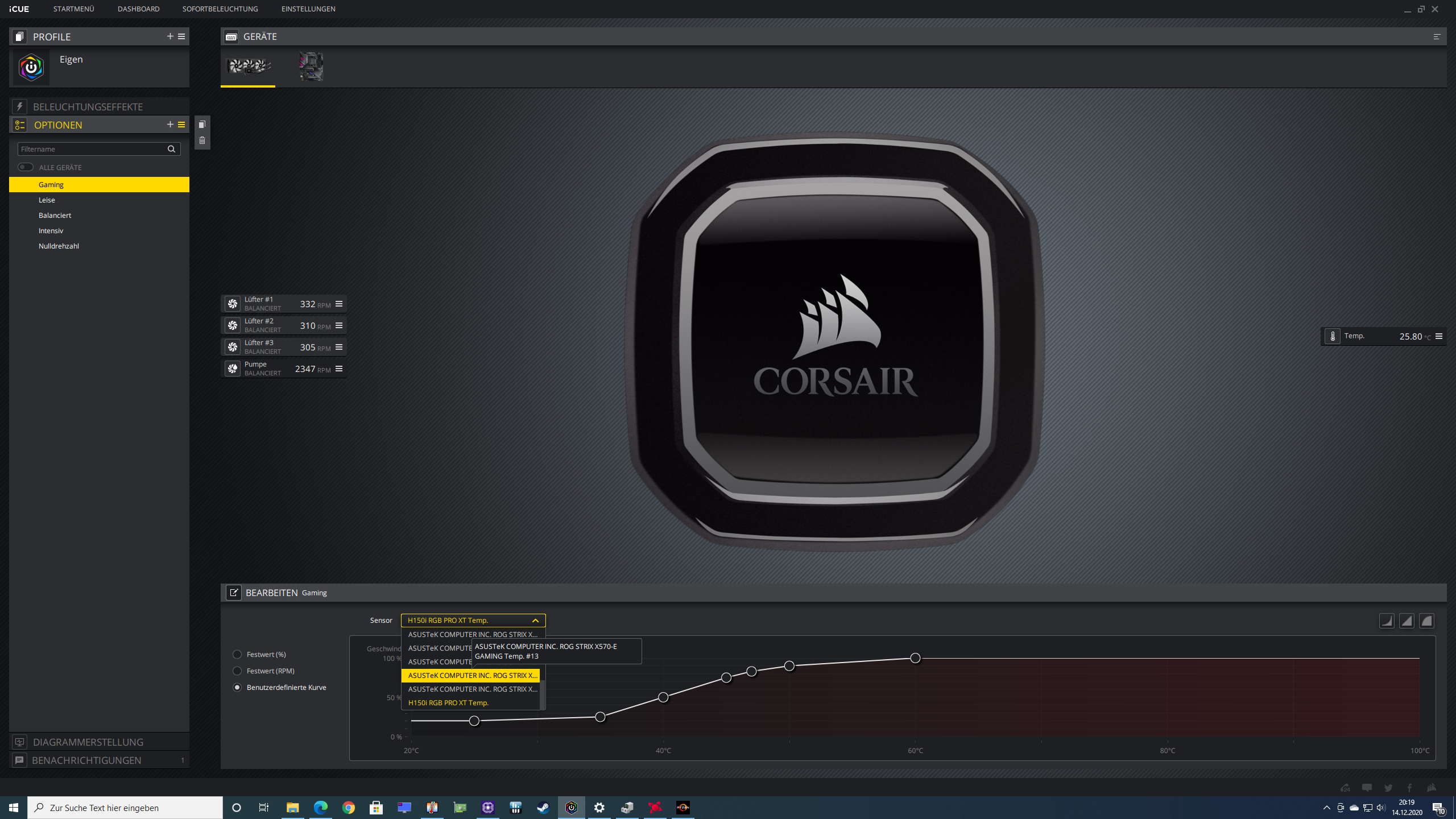Expand the Diagrammerstellung panel
Viewport: 1456px width, 819px height.
[88, 742]
